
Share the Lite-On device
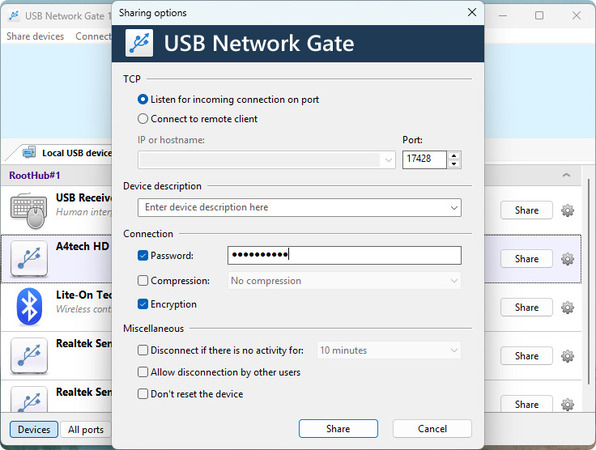click(526, 307)
